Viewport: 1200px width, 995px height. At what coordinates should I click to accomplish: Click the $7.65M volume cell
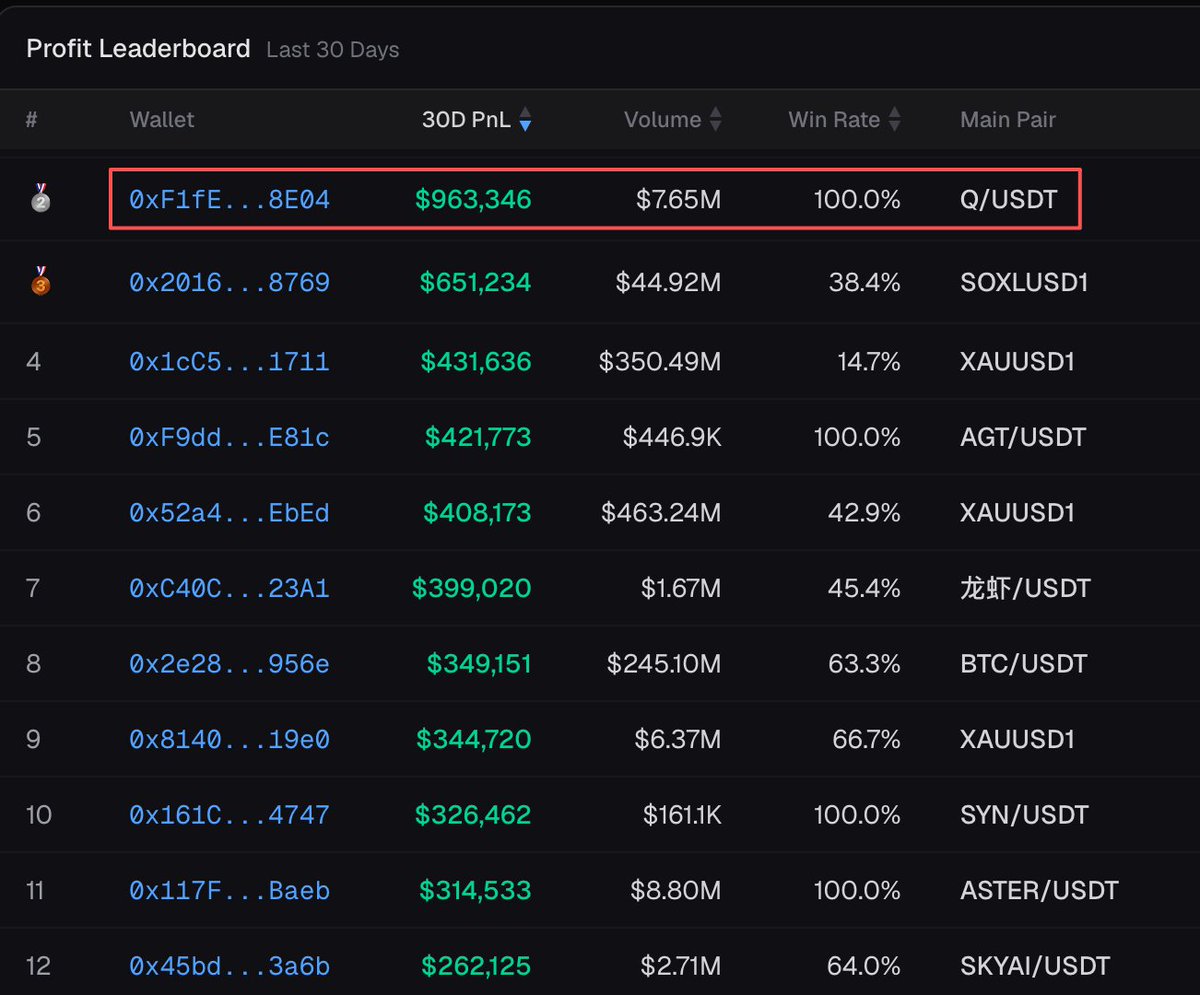[x=679, y=200]
